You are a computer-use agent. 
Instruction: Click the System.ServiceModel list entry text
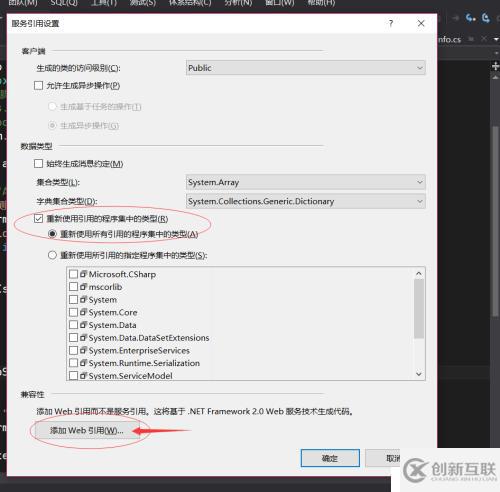pos(130,376)
